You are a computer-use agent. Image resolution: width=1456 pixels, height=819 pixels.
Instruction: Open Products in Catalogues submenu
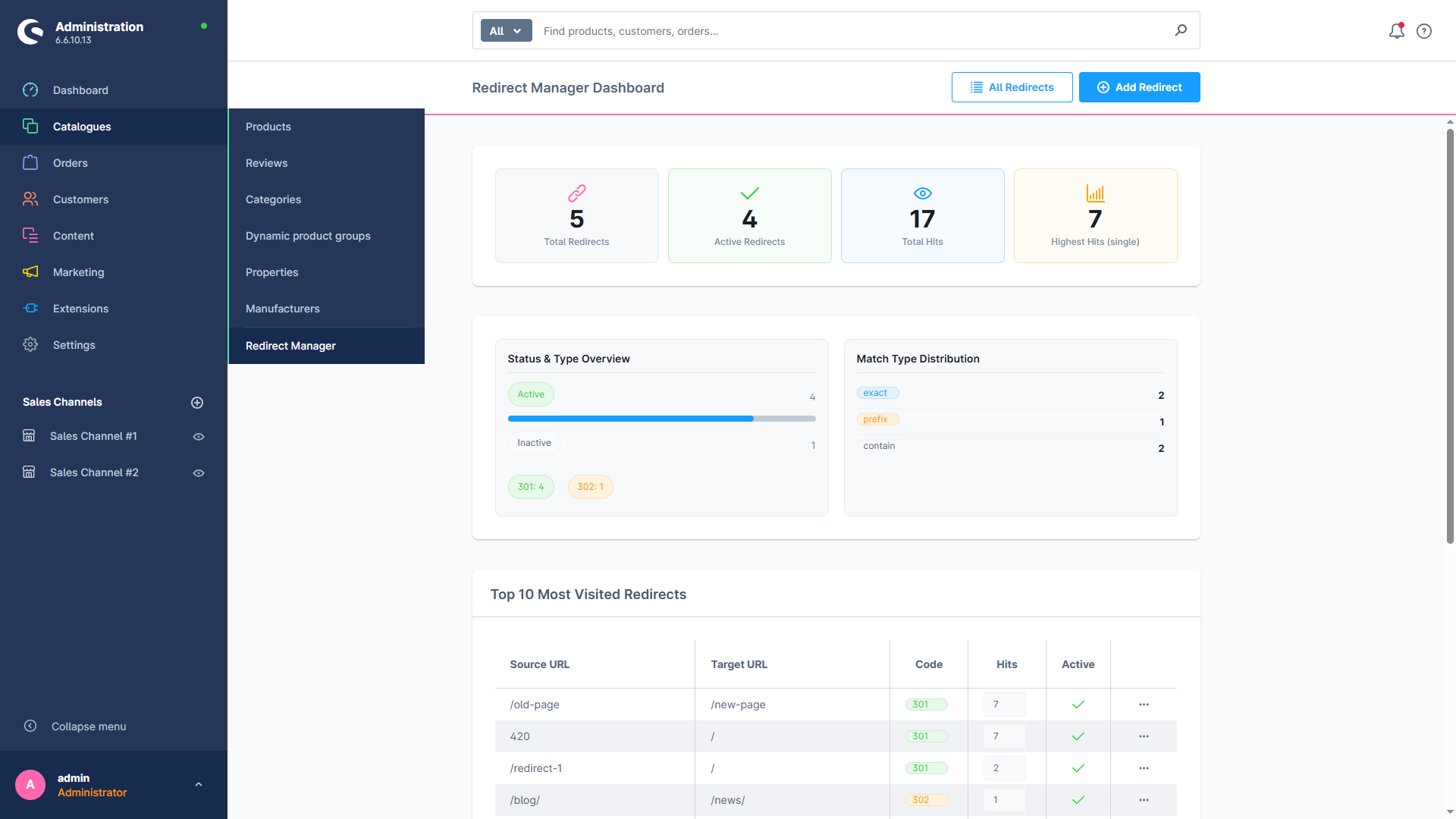point(326,127)
